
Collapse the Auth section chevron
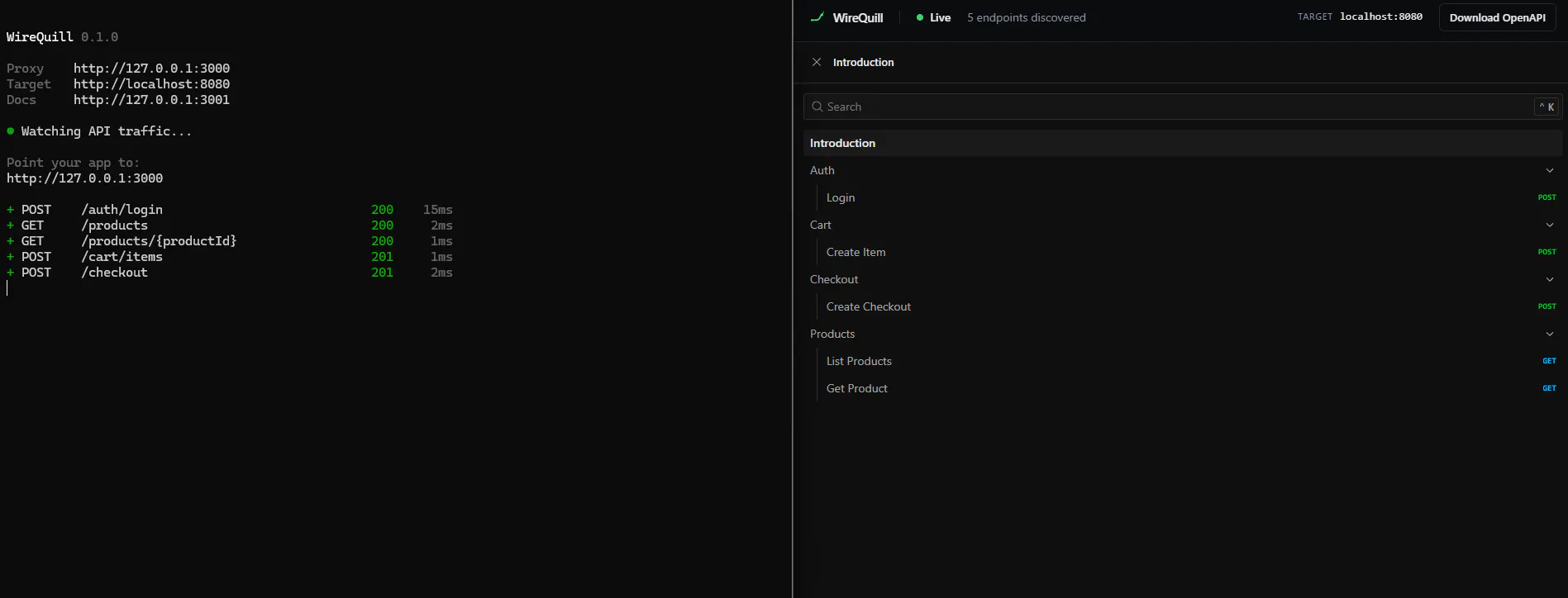(1550, 170)
